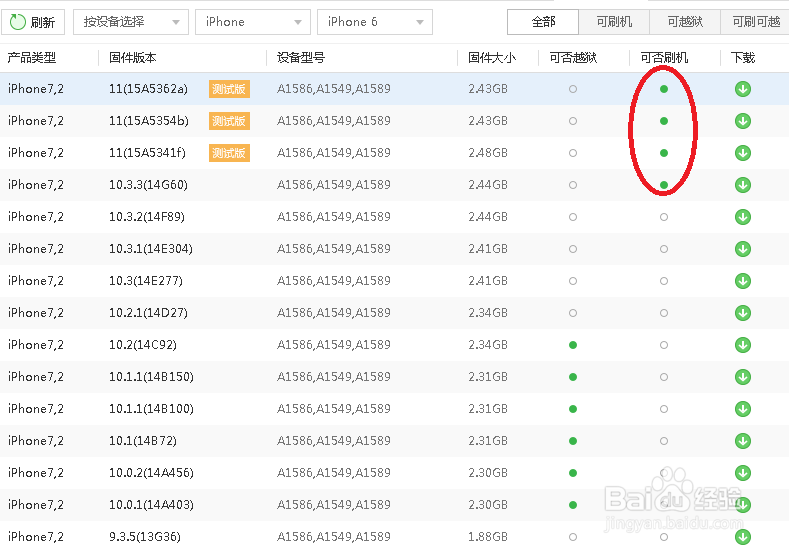Download firmware 10.1.1(14B150)
This screenshot has height=551, width=789.
pos(743,377)
